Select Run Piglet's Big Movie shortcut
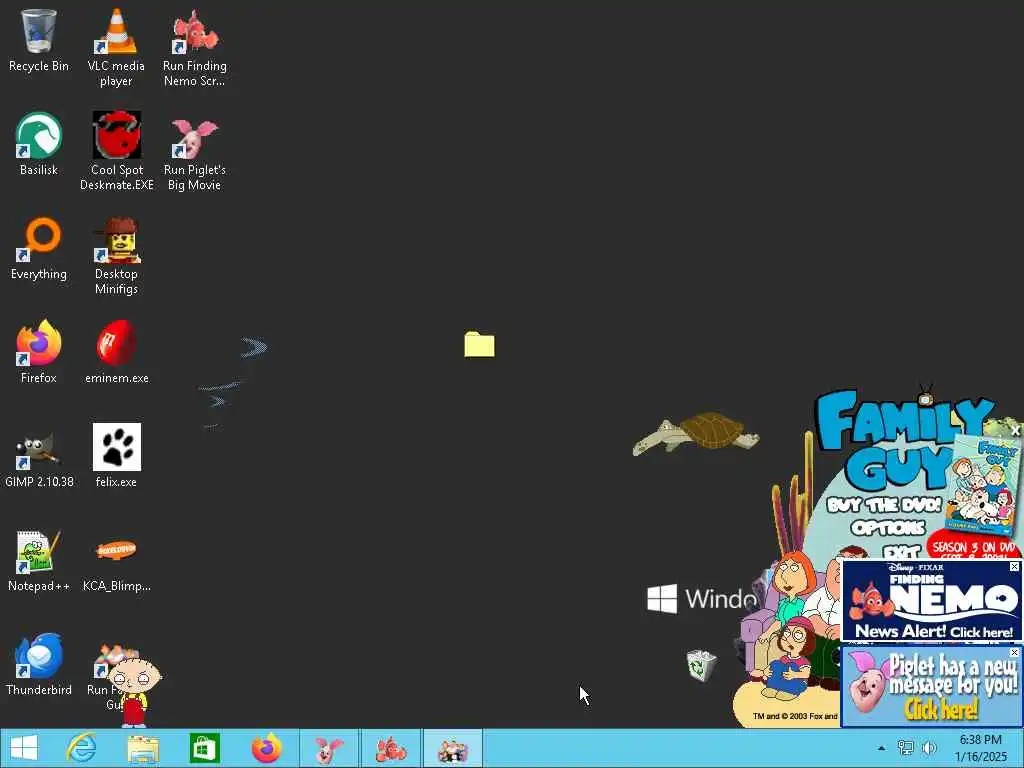1024x768 pixels. 195,152
